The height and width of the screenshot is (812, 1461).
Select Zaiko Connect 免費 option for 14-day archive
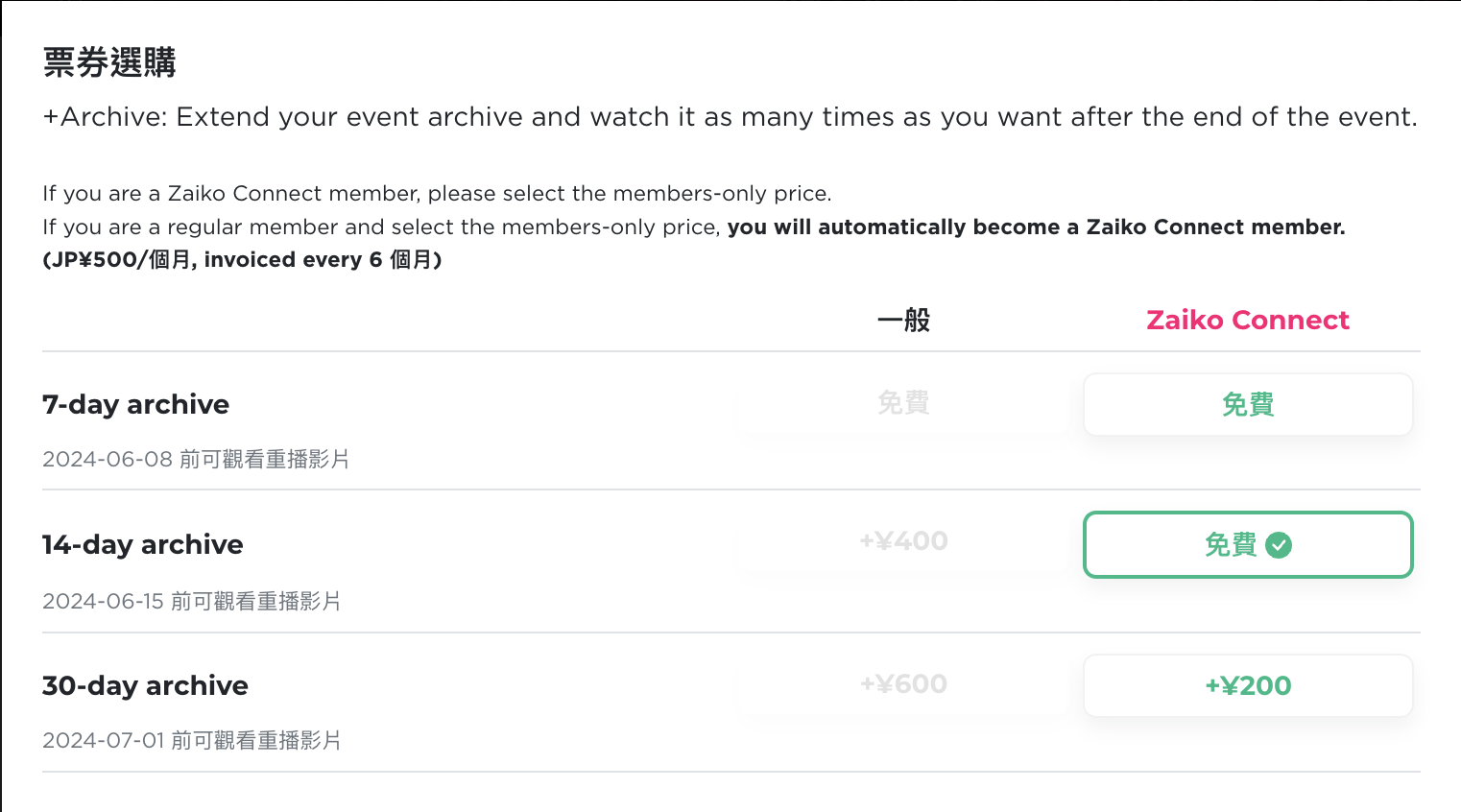click(1248, 545)
